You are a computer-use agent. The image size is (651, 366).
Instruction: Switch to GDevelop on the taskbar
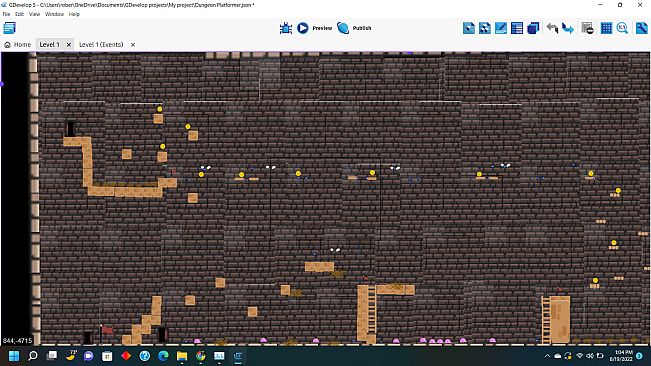[238, 356]
